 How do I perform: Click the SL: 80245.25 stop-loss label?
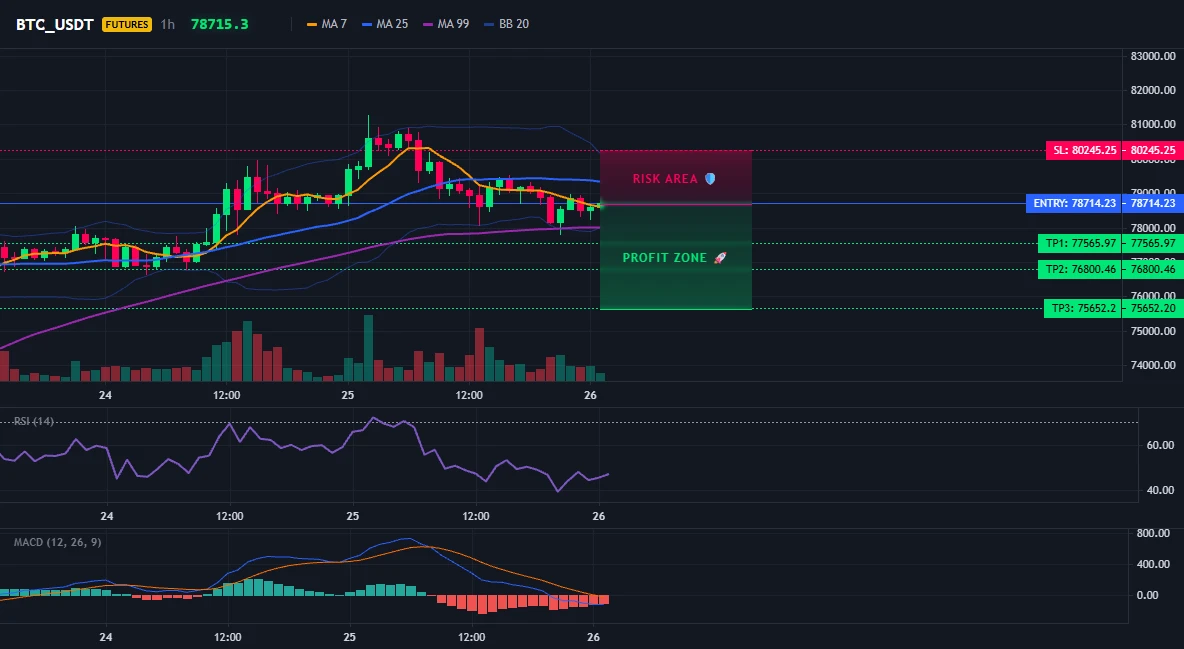tap(1084, 150)
